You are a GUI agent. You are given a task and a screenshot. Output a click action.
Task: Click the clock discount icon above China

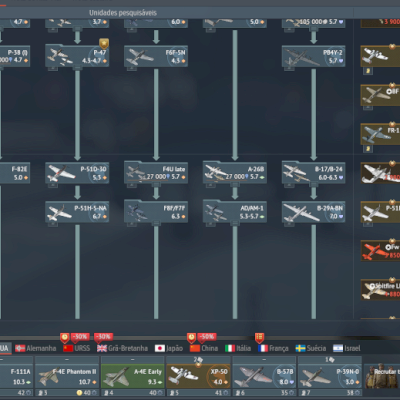coord(191,338)
